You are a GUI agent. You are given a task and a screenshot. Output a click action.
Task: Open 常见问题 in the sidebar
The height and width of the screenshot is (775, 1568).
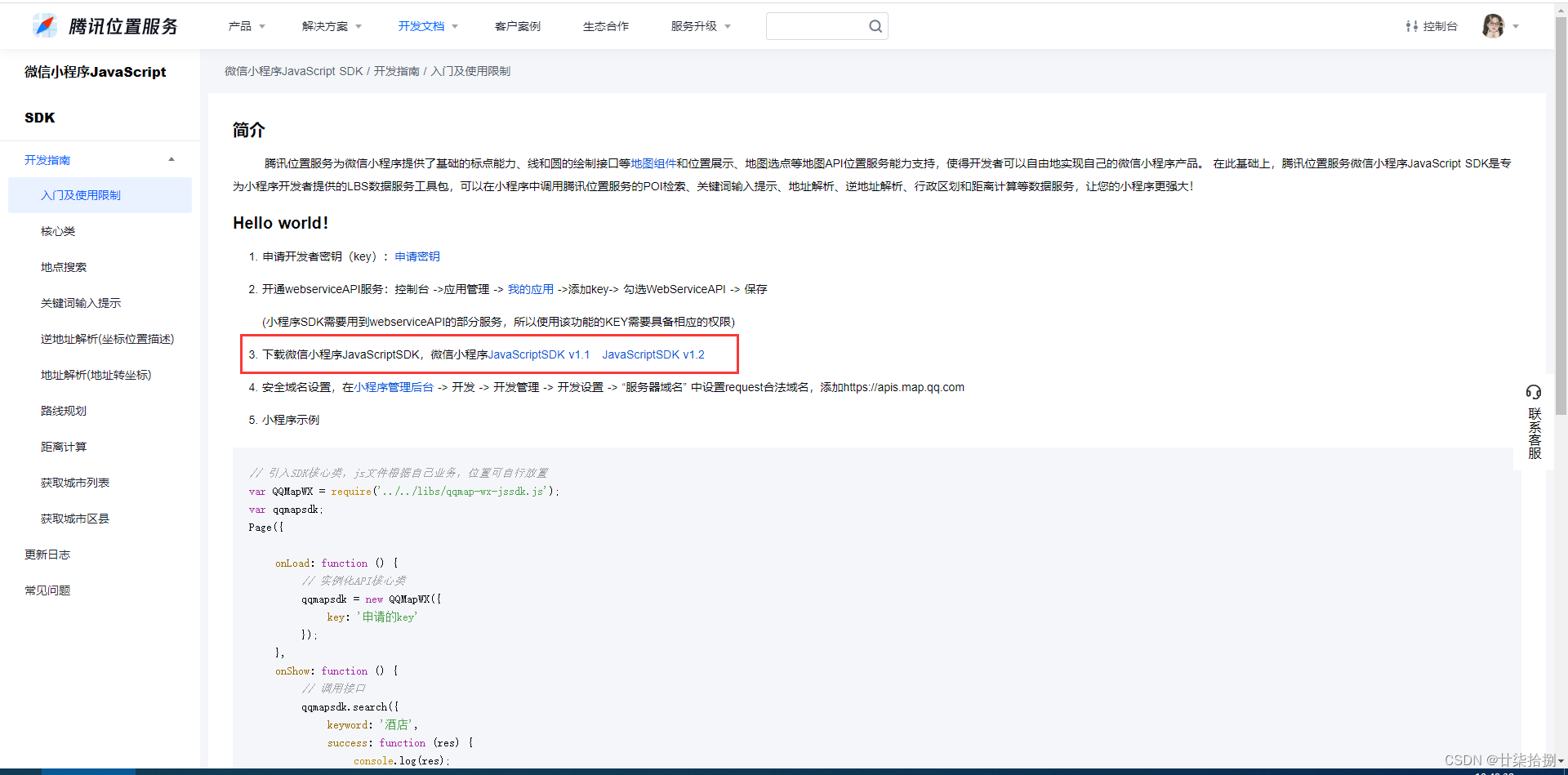[x=47, y=590]
